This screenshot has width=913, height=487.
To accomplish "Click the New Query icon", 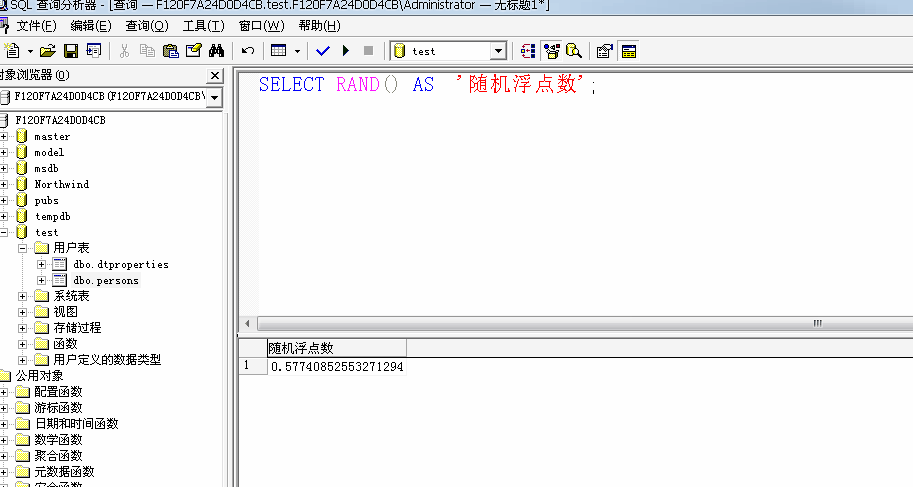I will click(11, 51).
